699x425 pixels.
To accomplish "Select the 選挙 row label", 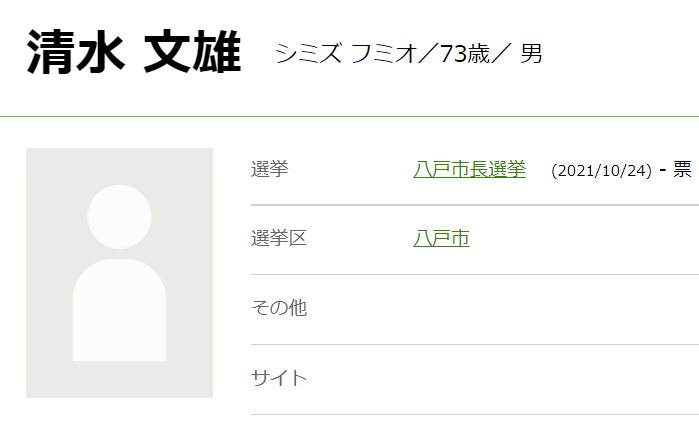I will tap(269, 170).
